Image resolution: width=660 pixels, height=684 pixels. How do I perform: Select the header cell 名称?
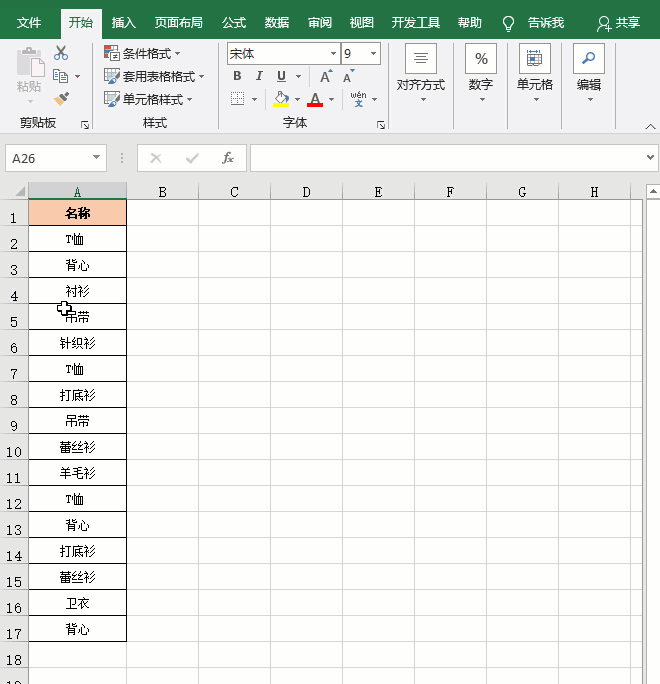78,212
